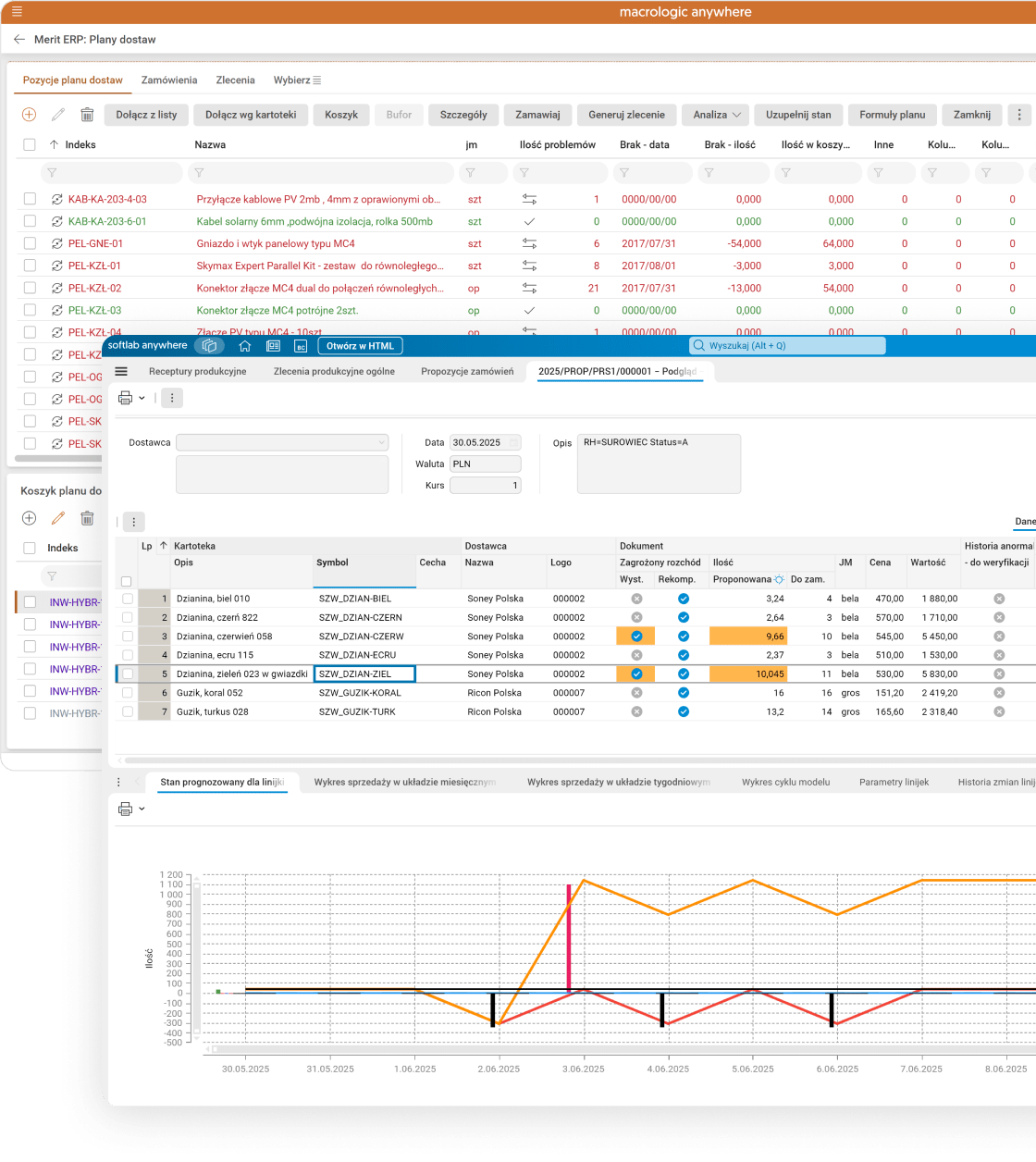Toggle Wyst. checkmark for Dzianina, czerwień 058
1036x1162 pixels.
coord(636,637)
